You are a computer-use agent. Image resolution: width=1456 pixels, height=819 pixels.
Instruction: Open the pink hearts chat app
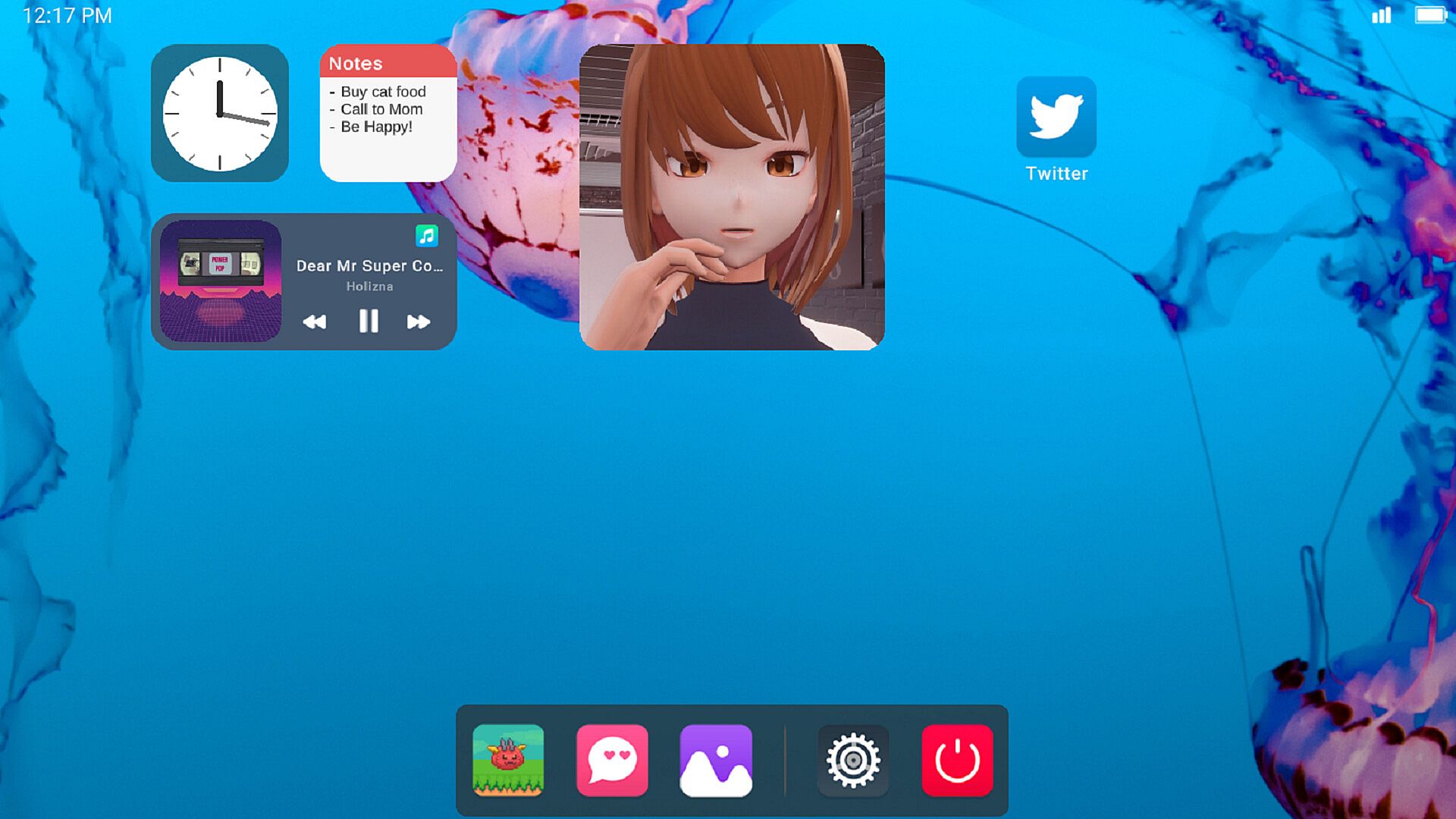coord(612,760)
